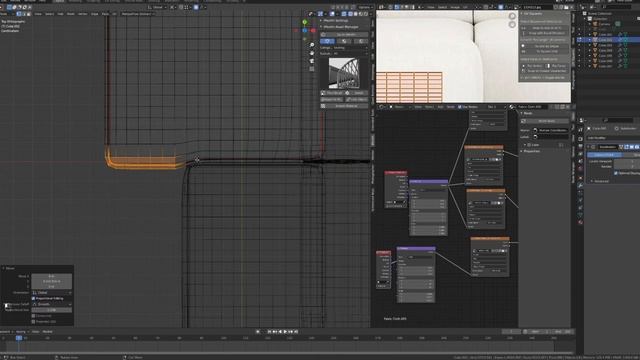The image size is (640, 360).
Task: Toggle perspective/orthographic grid icon
Action: 312,69
